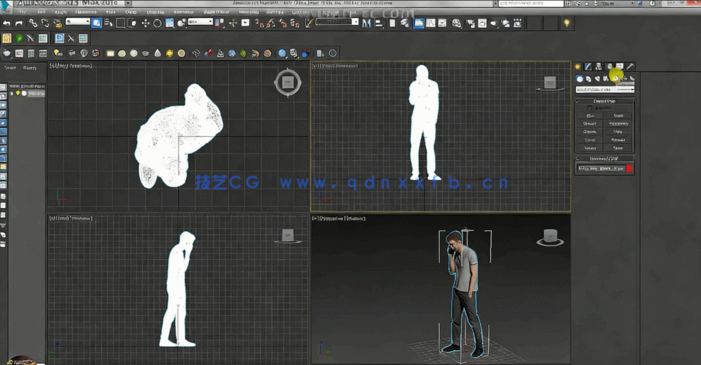Select the Lights category in Create panel
701x365 pixels.
(597, 79)
